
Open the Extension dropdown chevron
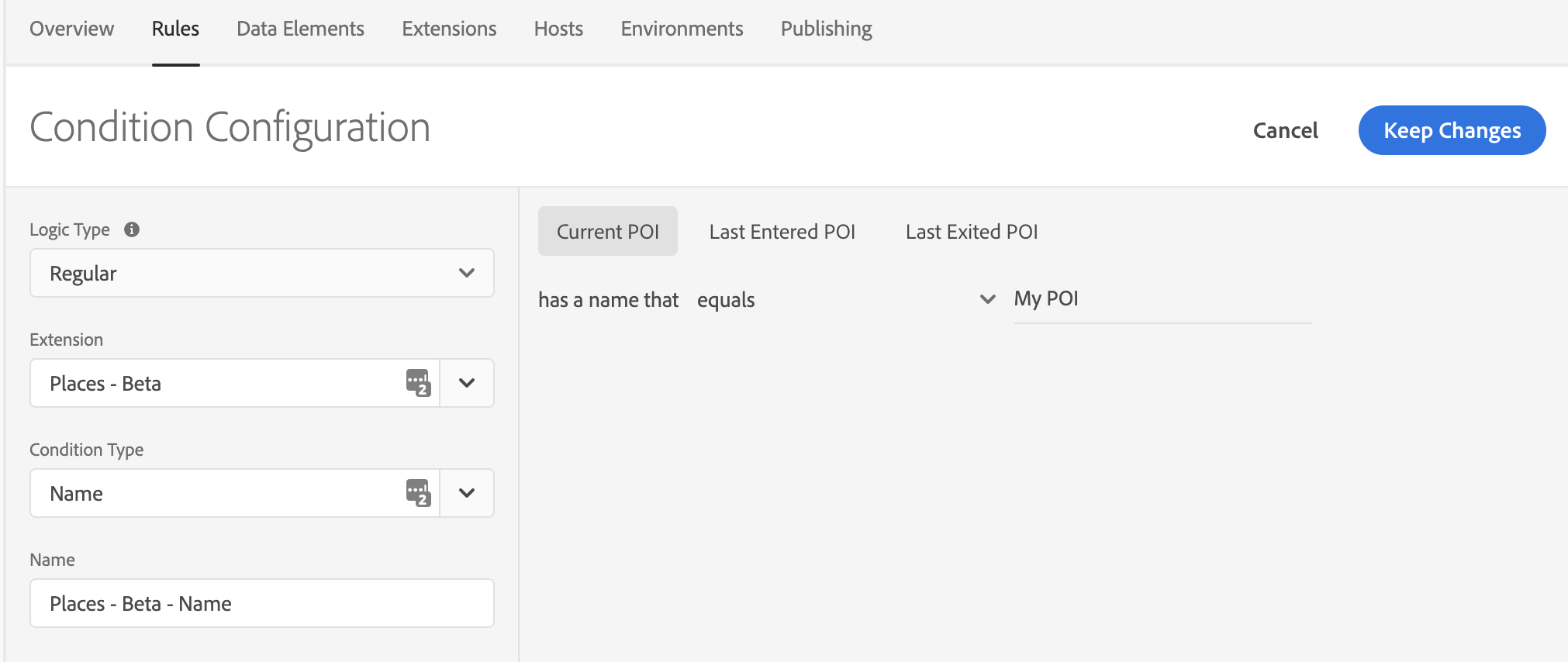click(x=467, y=383)
